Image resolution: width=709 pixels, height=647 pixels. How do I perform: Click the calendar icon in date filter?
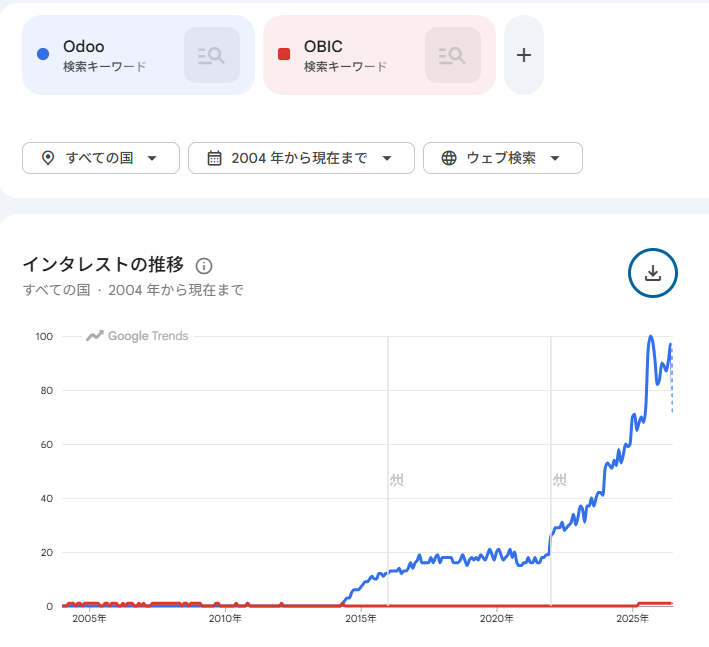pyautogui.click(x=214, y=158)
